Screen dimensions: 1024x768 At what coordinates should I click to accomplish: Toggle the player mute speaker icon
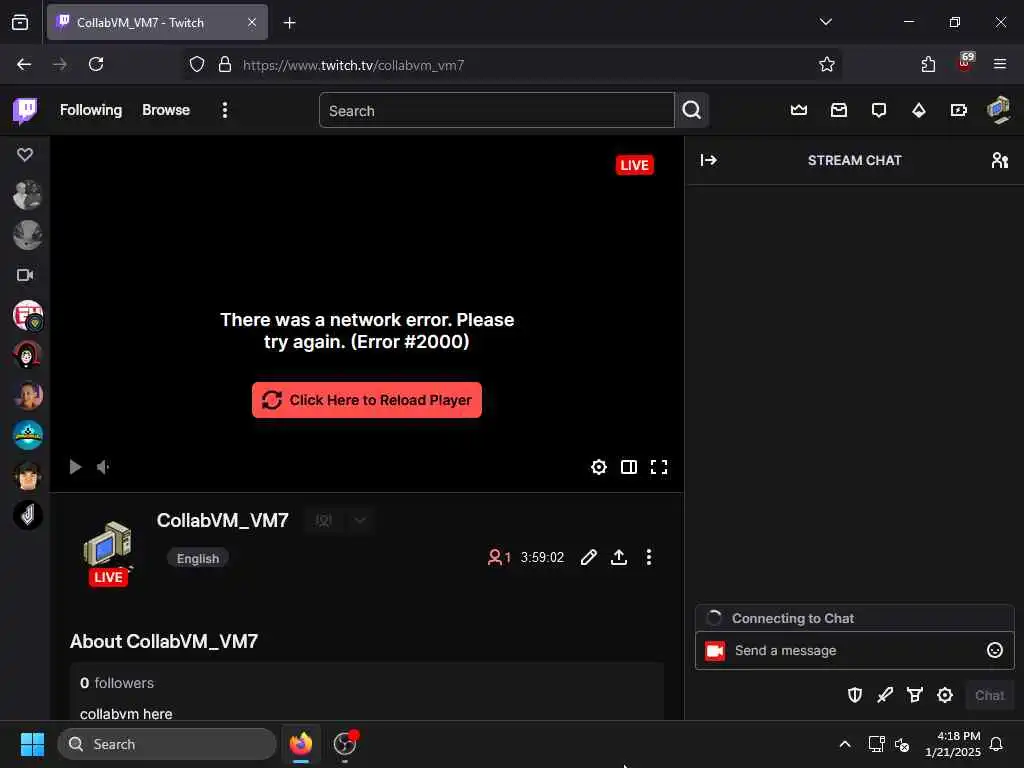103,467
